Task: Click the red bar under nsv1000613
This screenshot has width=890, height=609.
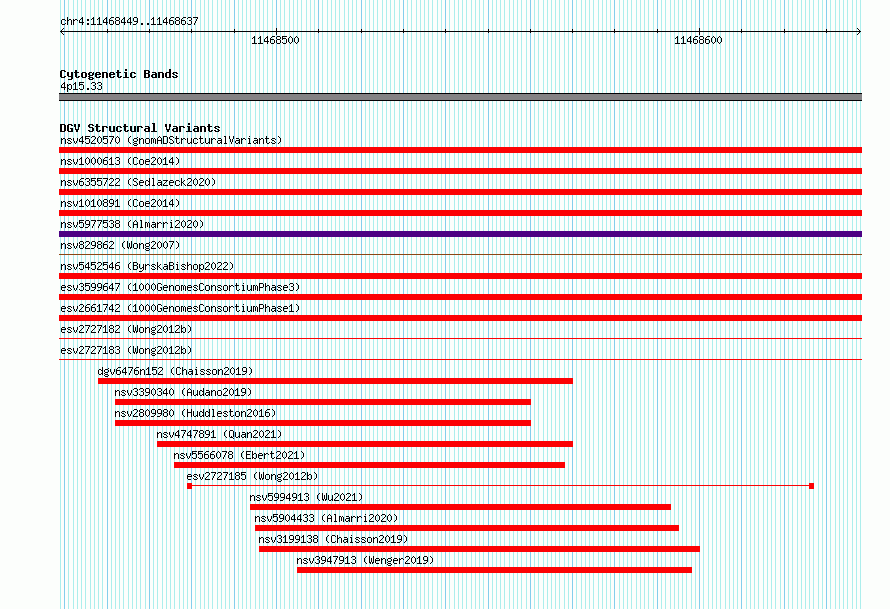Action: [x=460, y=171]
